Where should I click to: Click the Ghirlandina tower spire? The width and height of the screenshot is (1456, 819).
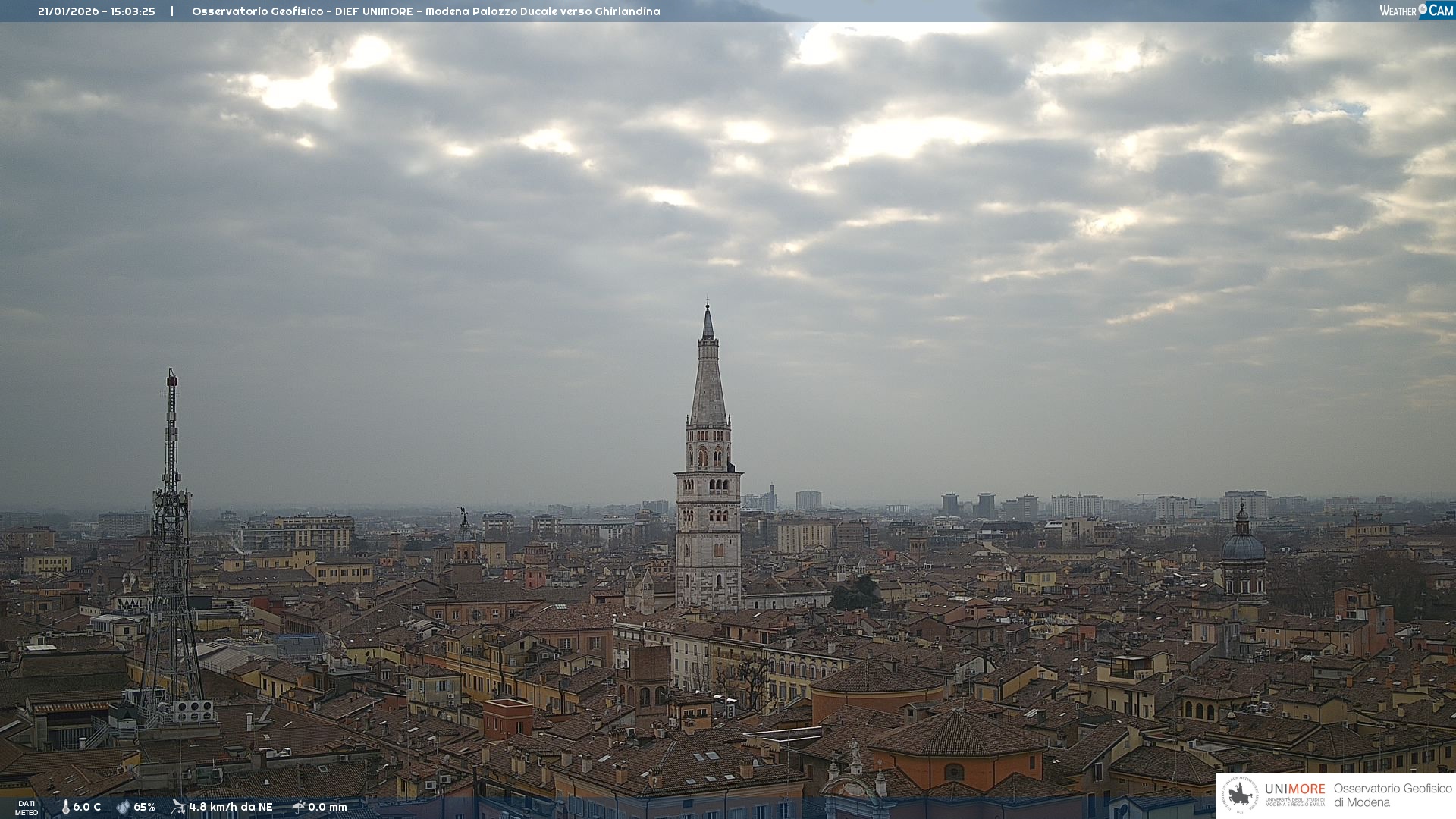coord(708,372)
